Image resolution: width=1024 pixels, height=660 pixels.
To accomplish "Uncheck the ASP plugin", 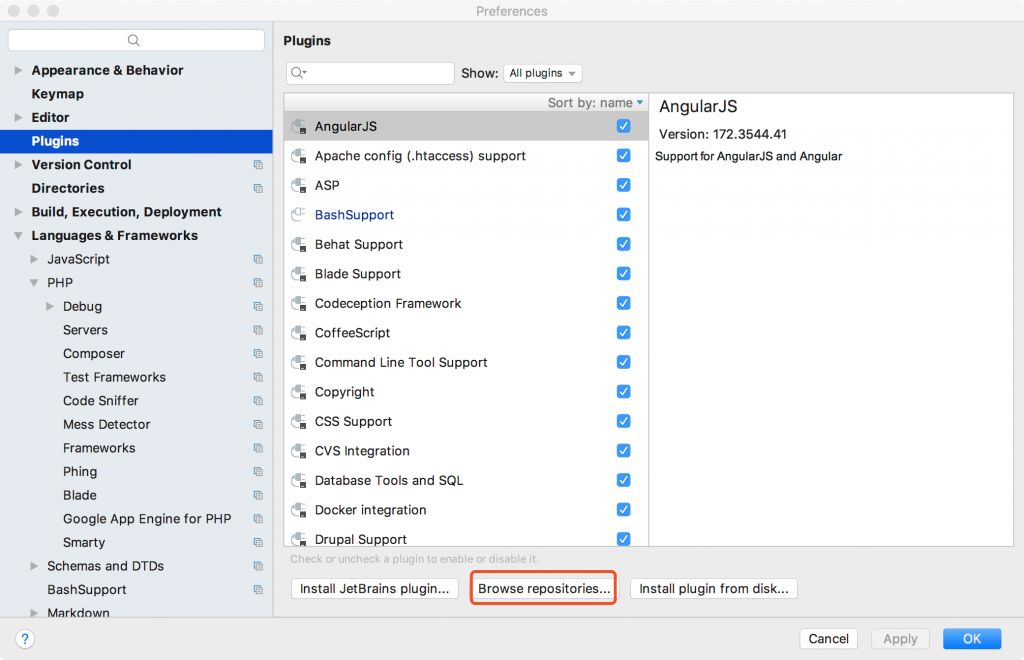I will pos(624,185).
